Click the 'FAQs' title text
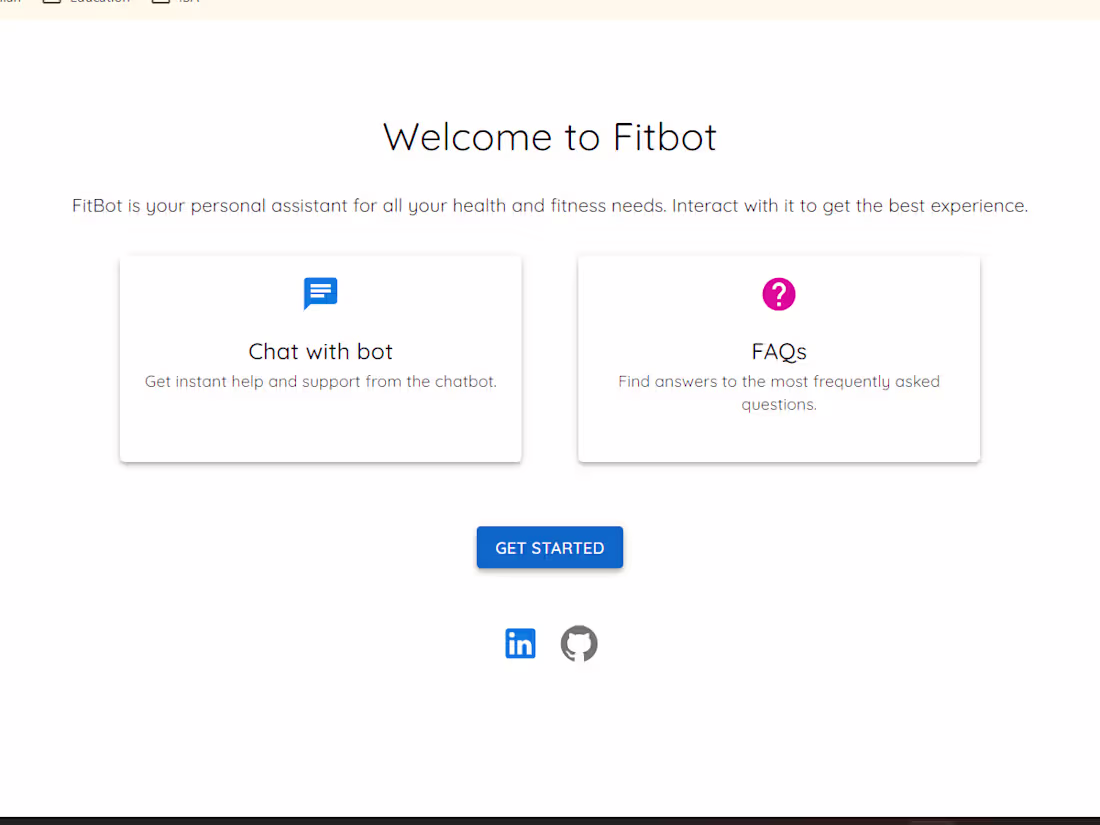 [x=778, y=351]
